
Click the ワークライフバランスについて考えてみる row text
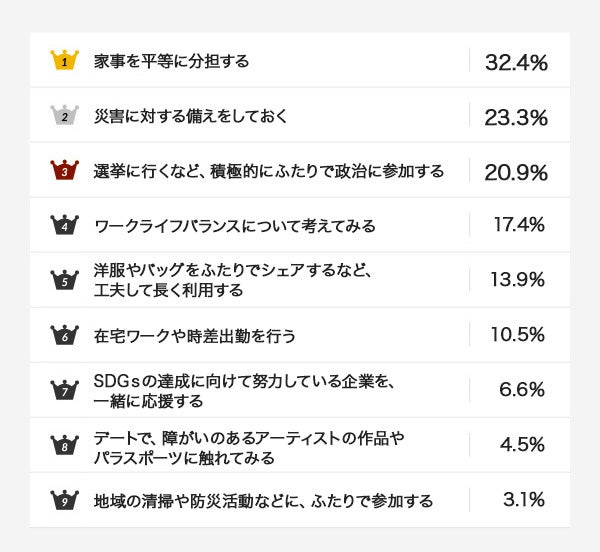click(x=235, y=226)
